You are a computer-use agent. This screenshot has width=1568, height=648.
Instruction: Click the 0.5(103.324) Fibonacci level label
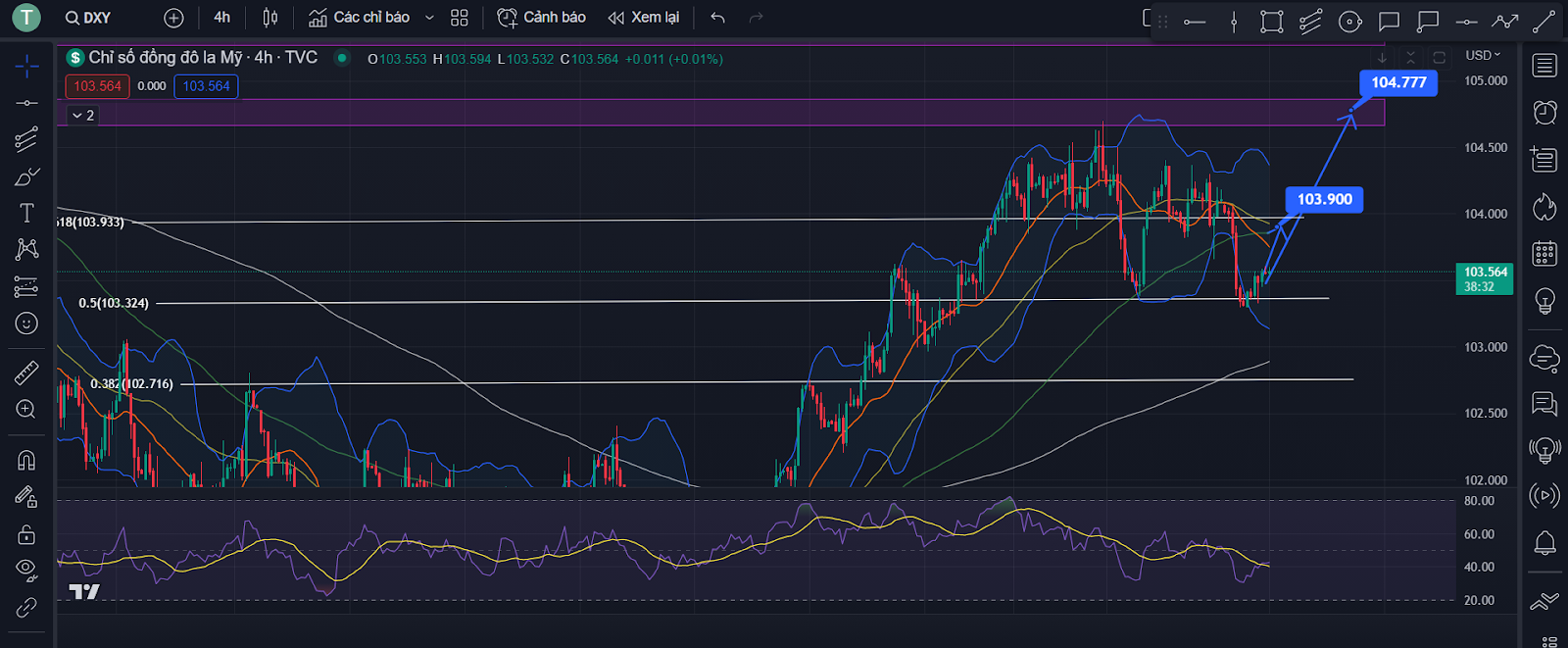point(114,303)
